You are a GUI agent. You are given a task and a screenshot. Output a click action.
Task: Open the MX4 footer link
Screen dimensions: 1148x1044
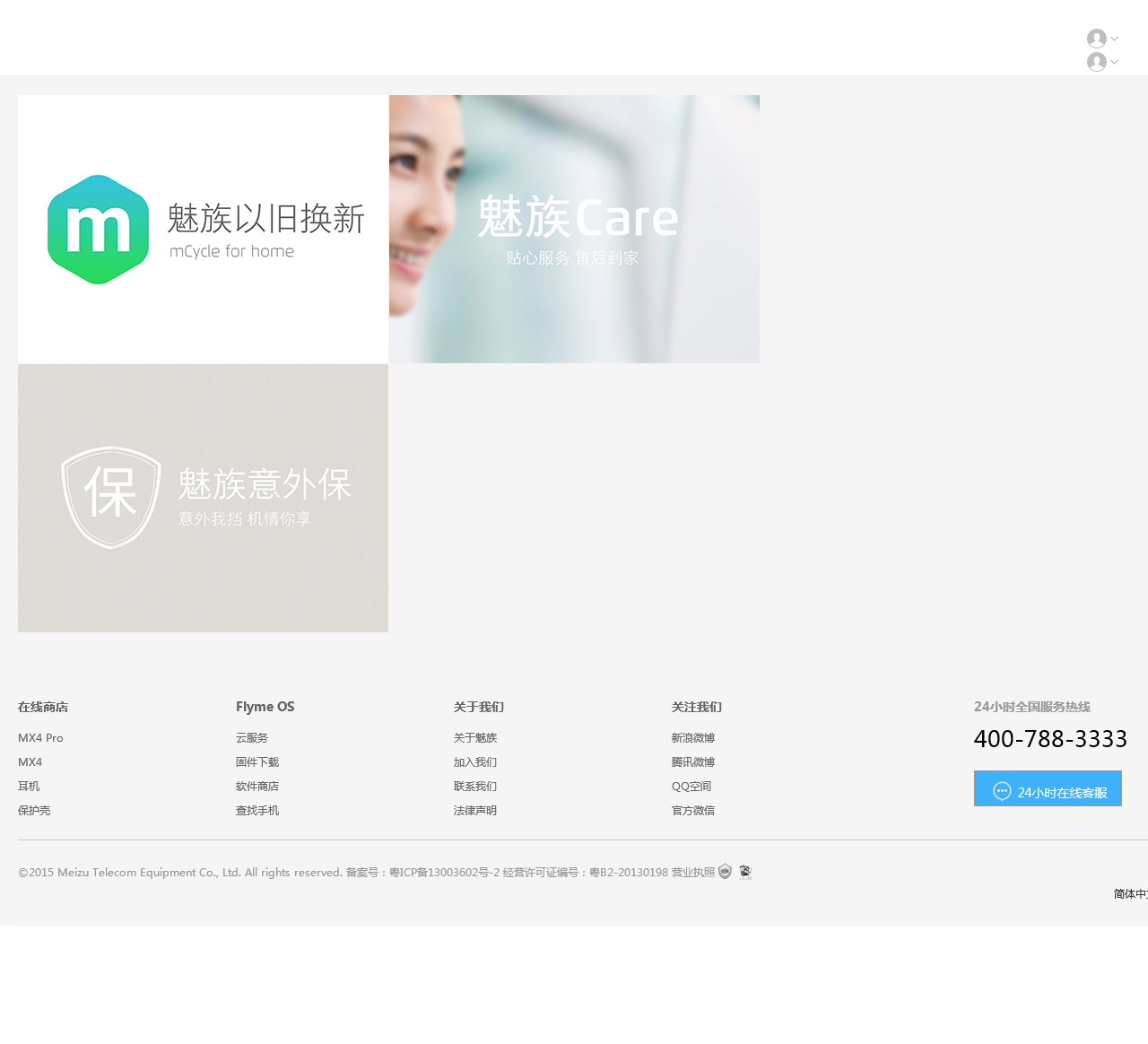30,762
